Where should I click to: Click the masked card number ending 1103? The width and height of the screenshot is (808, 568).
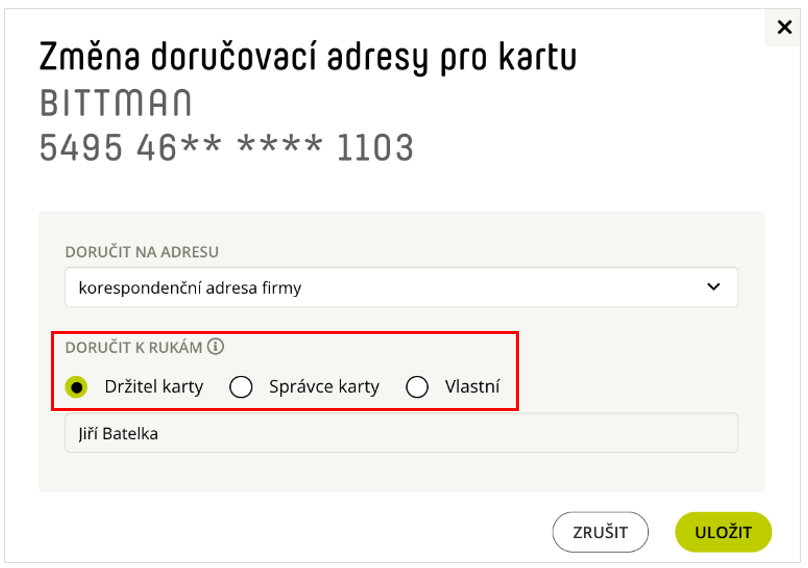pyautogui.click(x=226, y=147)
